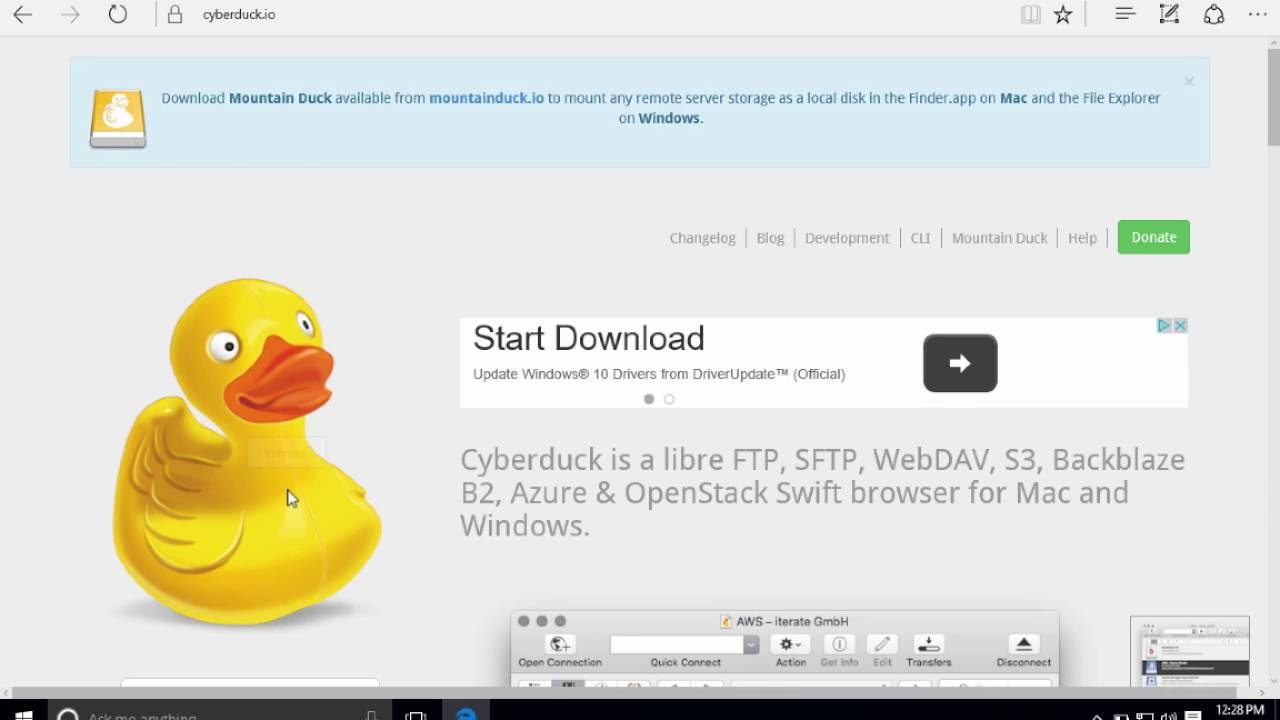The width and height of the screenshot is (1280, 720).
Task: Open the Action Center notification icon
Action: (x=1192, y=714)
